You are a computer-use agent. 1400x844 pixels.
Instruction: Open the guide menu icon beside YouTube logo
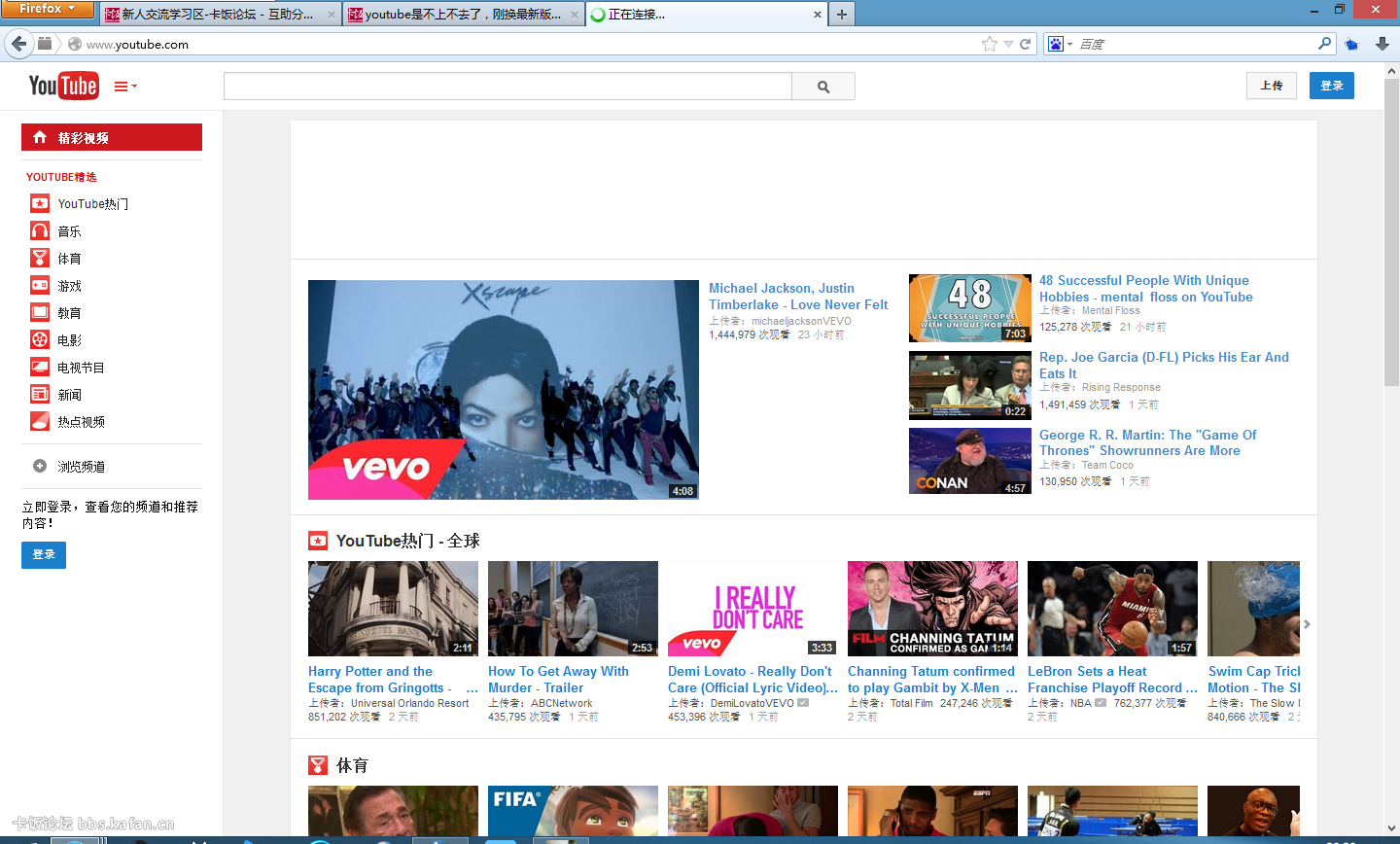(x=125, y=87)
